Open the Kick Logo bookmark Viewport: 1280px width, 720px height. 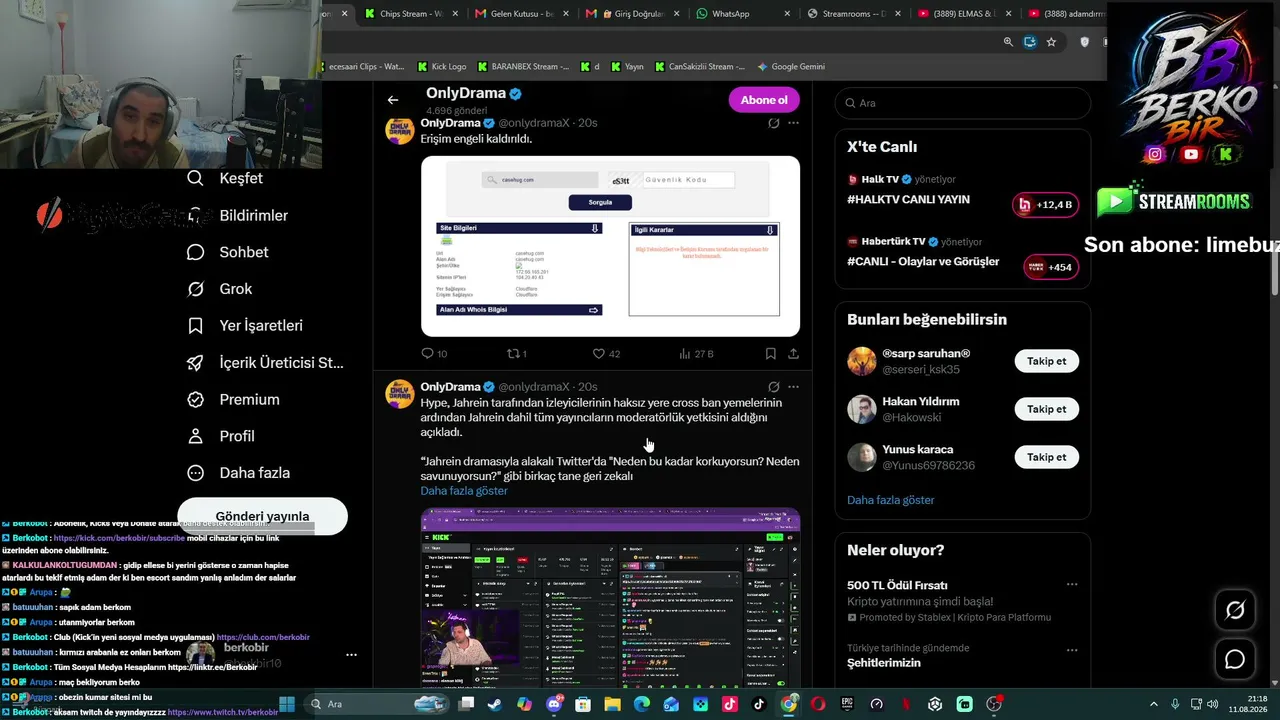pos(441,67)
